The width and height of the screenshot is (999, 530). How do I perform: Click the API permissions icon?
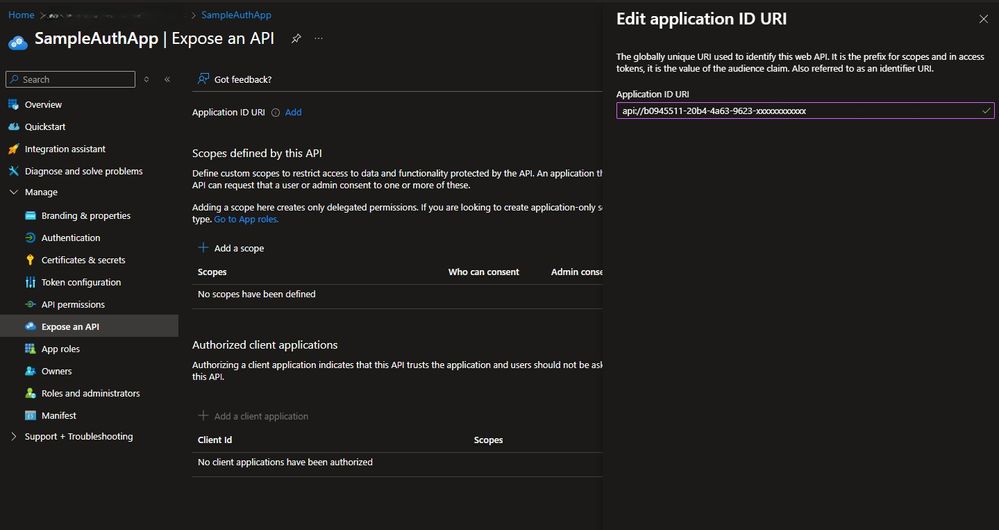tap(30, 304)
